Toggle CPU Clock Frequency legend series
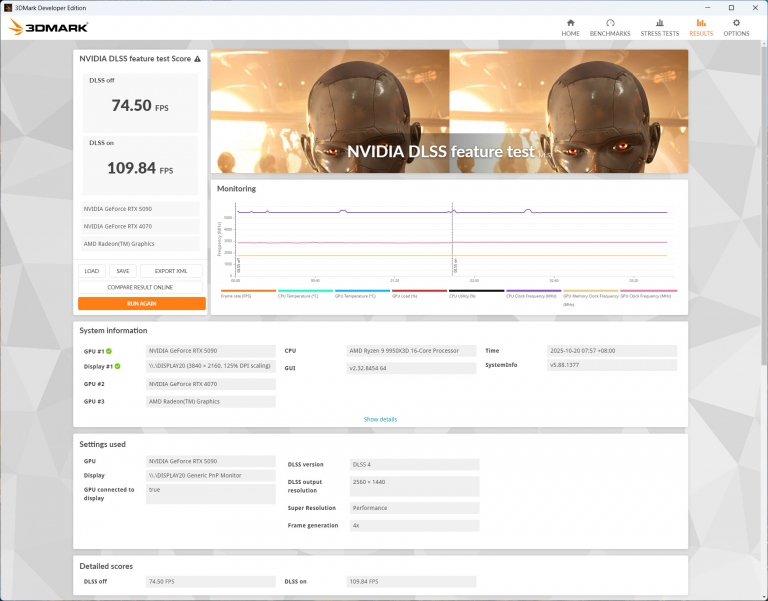Screen dimensions: 768x601 pos(532,295)
